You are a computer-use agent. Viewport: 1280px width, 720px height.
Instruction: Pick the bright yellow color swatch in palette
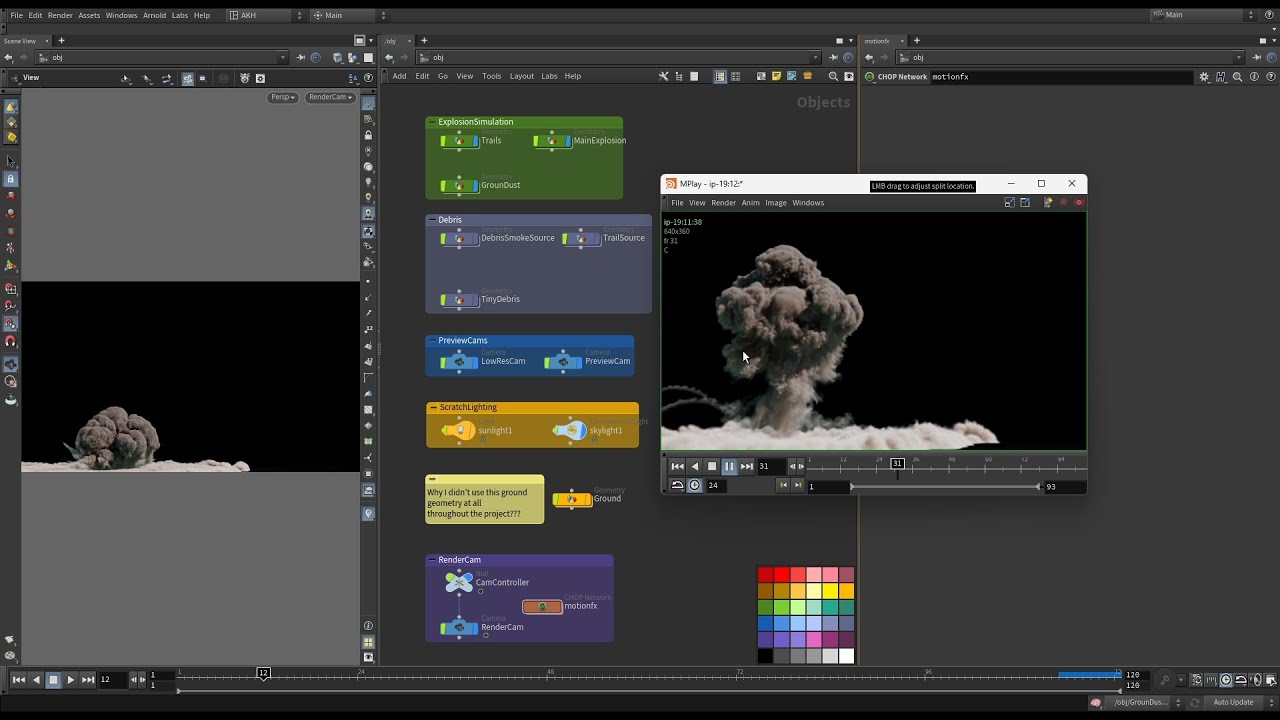[830, 591]
